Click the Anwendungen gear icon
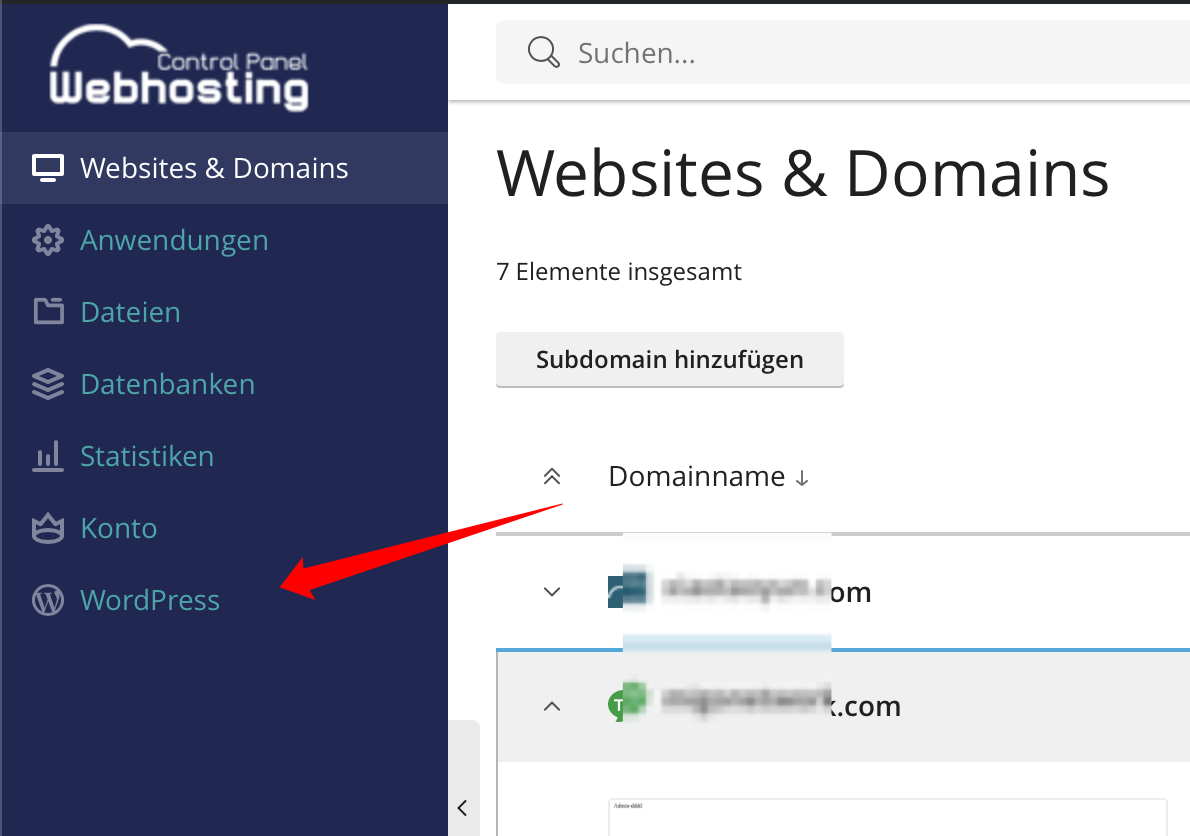Image resolution: width=1190 pixels, height=836 pixels. pos(47,240)
